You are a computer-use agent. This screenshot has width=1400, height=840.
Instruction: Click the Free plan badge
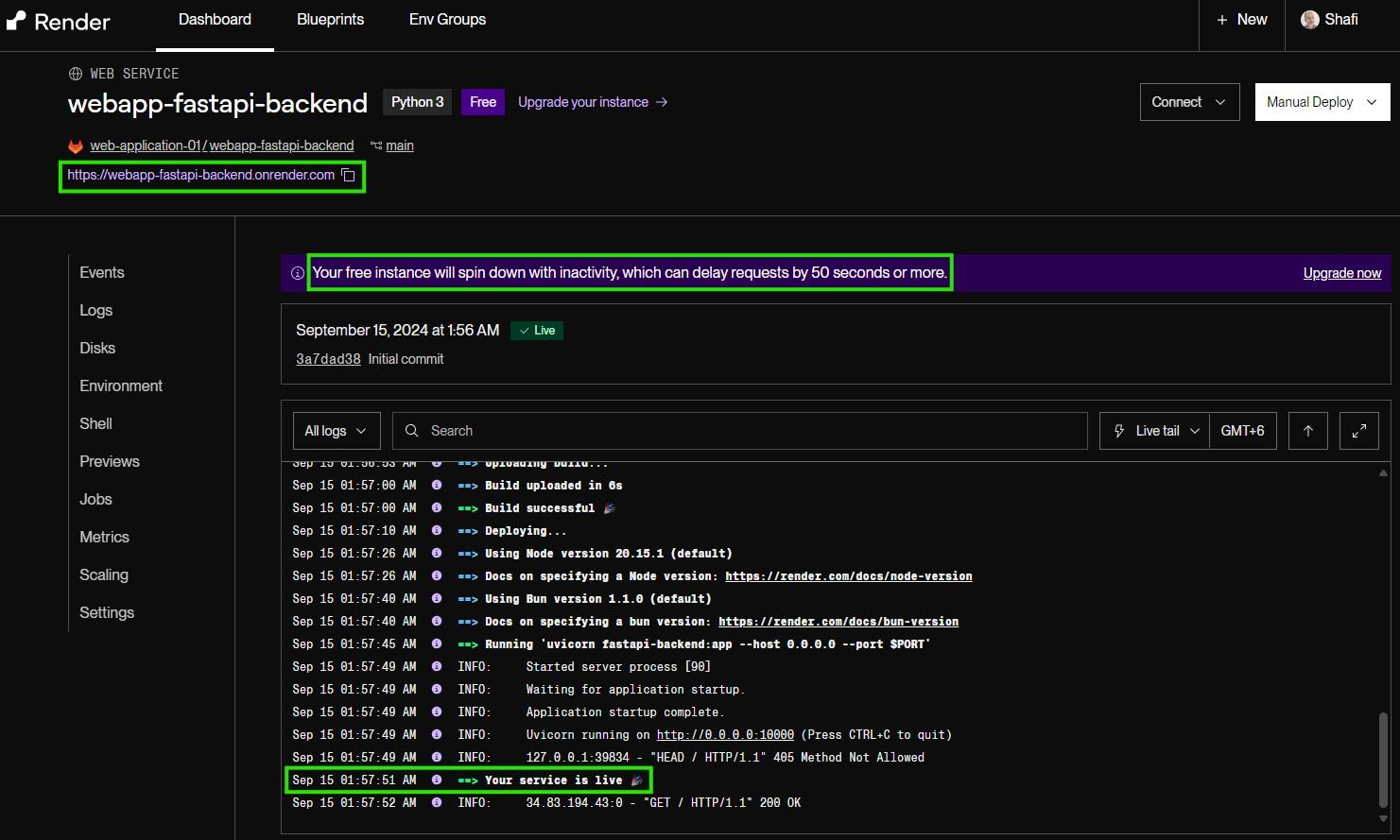pyautogui.click(x=483, y=102)
